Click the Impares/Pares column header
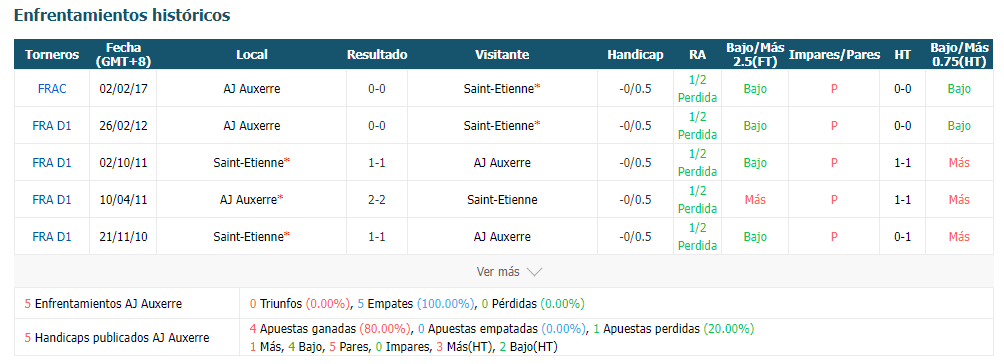The width and height of the screenshot is (1004, 364). pyautogui.click(x=834, y=54)
